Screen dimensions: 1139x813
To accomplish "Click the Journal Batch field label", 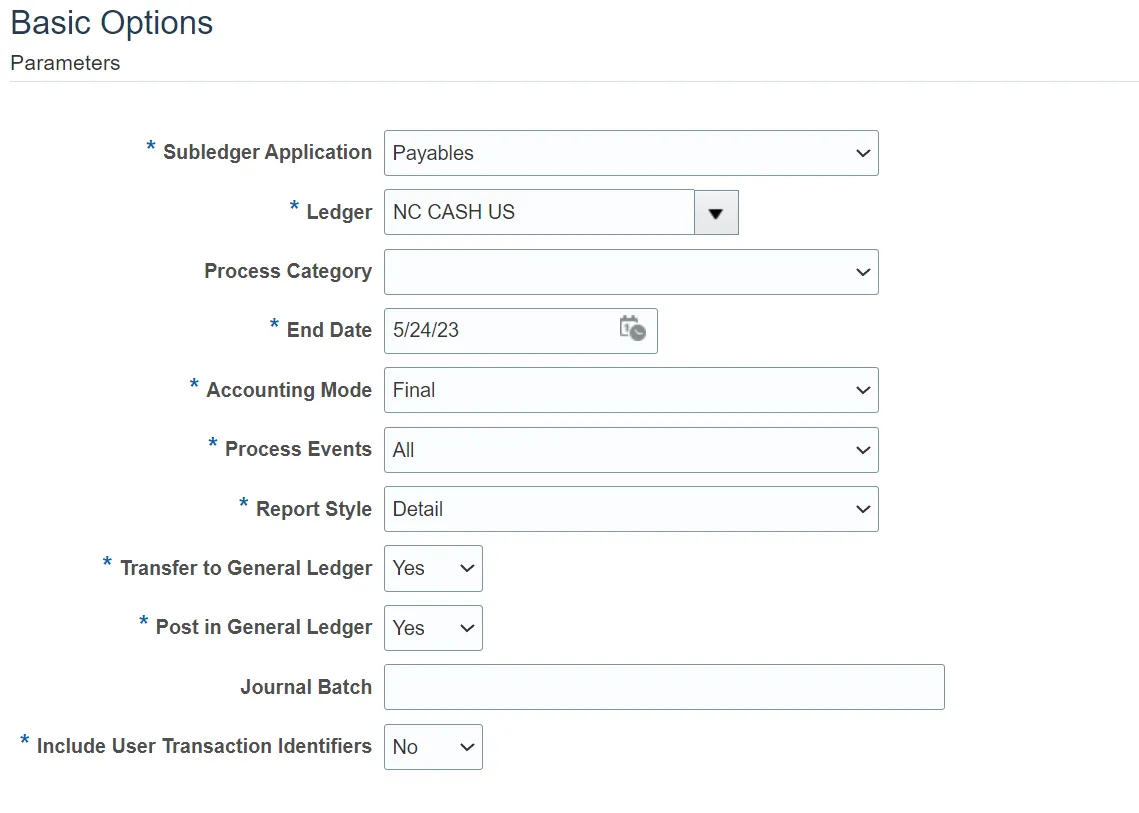I will point(306,687).
